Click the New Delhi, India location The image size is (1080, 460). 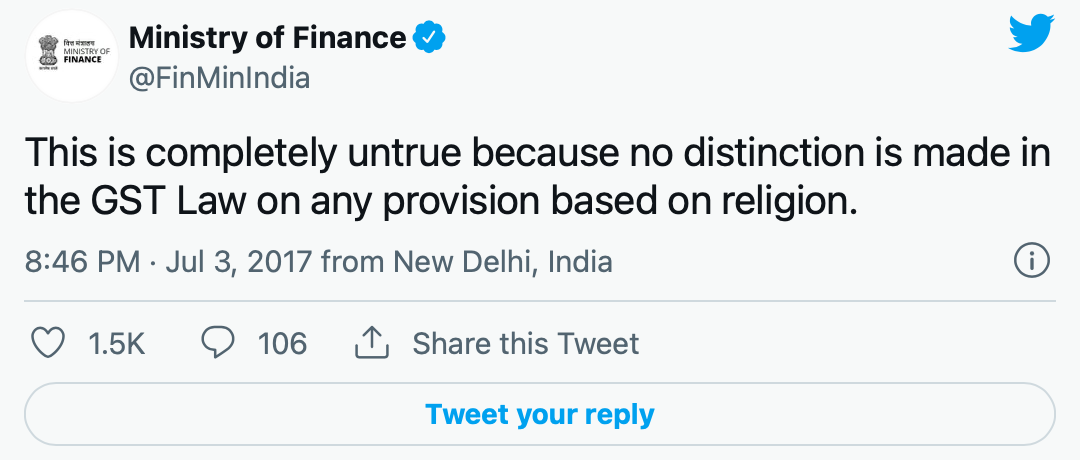[502, 262]
